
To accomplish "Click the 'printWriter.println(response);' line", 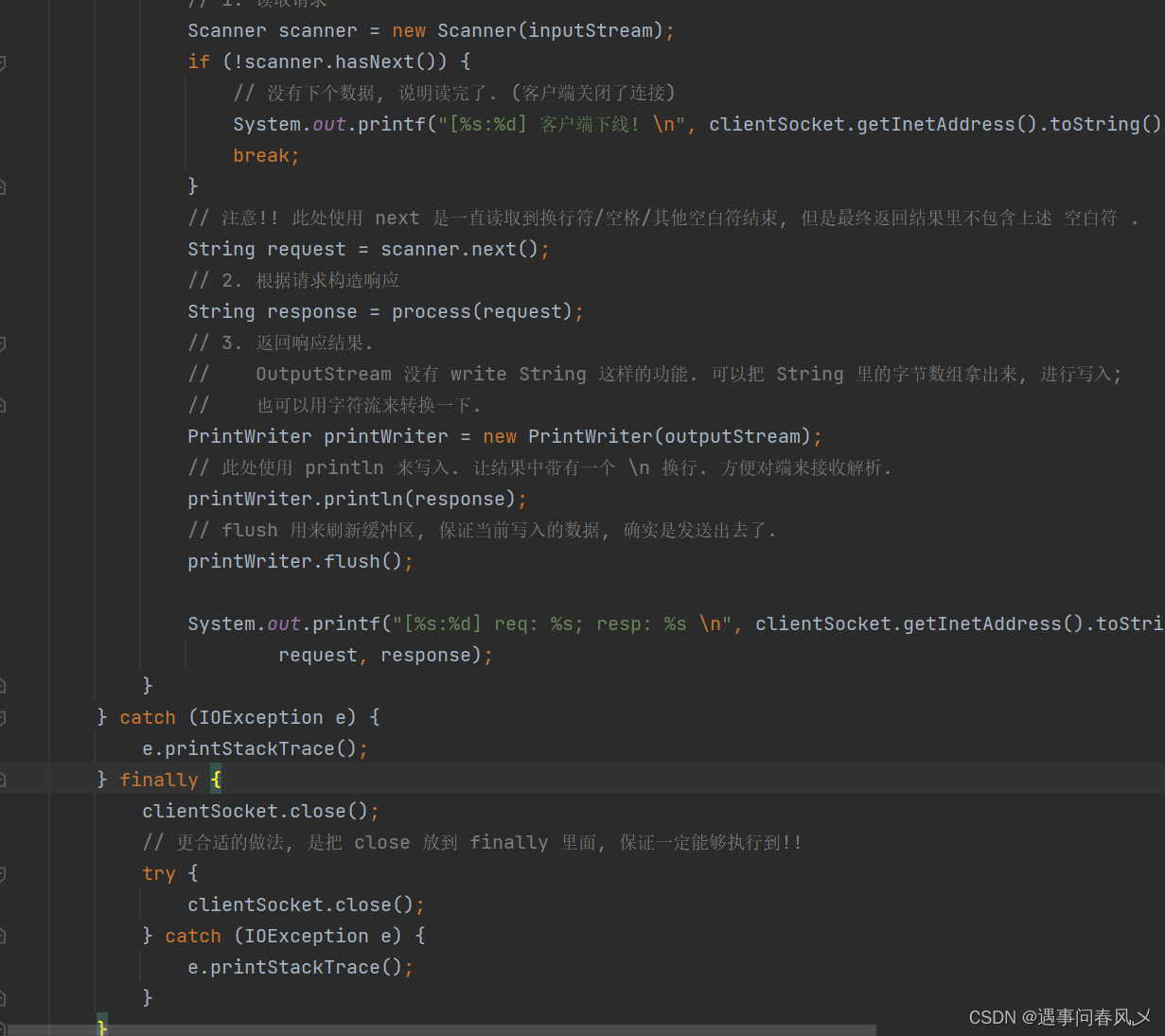I will pos(357,500).
